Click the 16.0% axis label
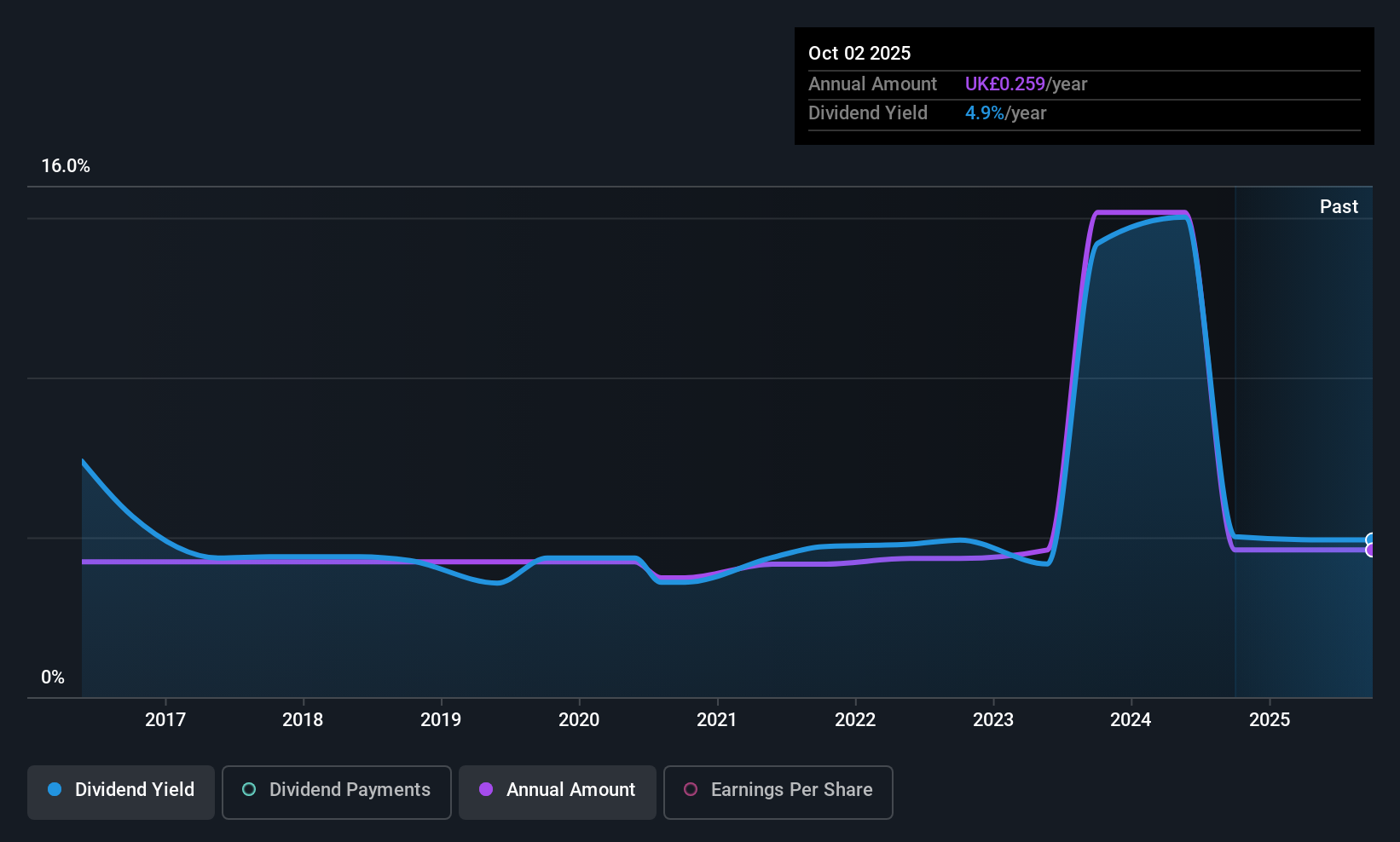1400x842 pixels. pyautogui.click(x=66, y=166)
